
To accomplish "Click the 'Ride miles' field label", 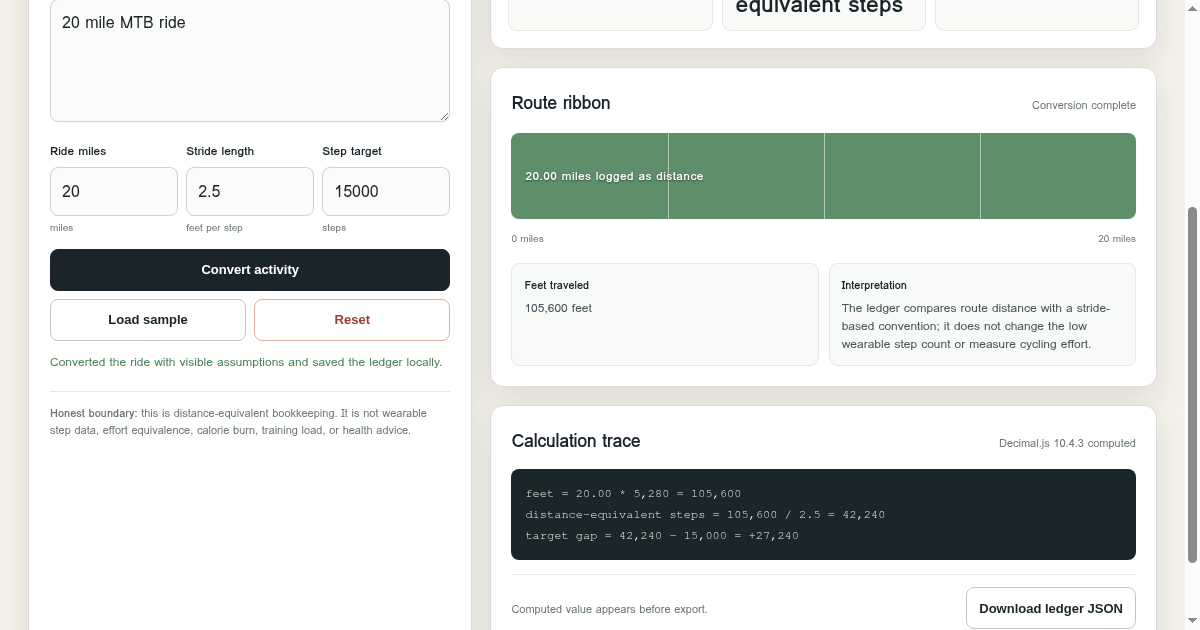I will [78, 151].
